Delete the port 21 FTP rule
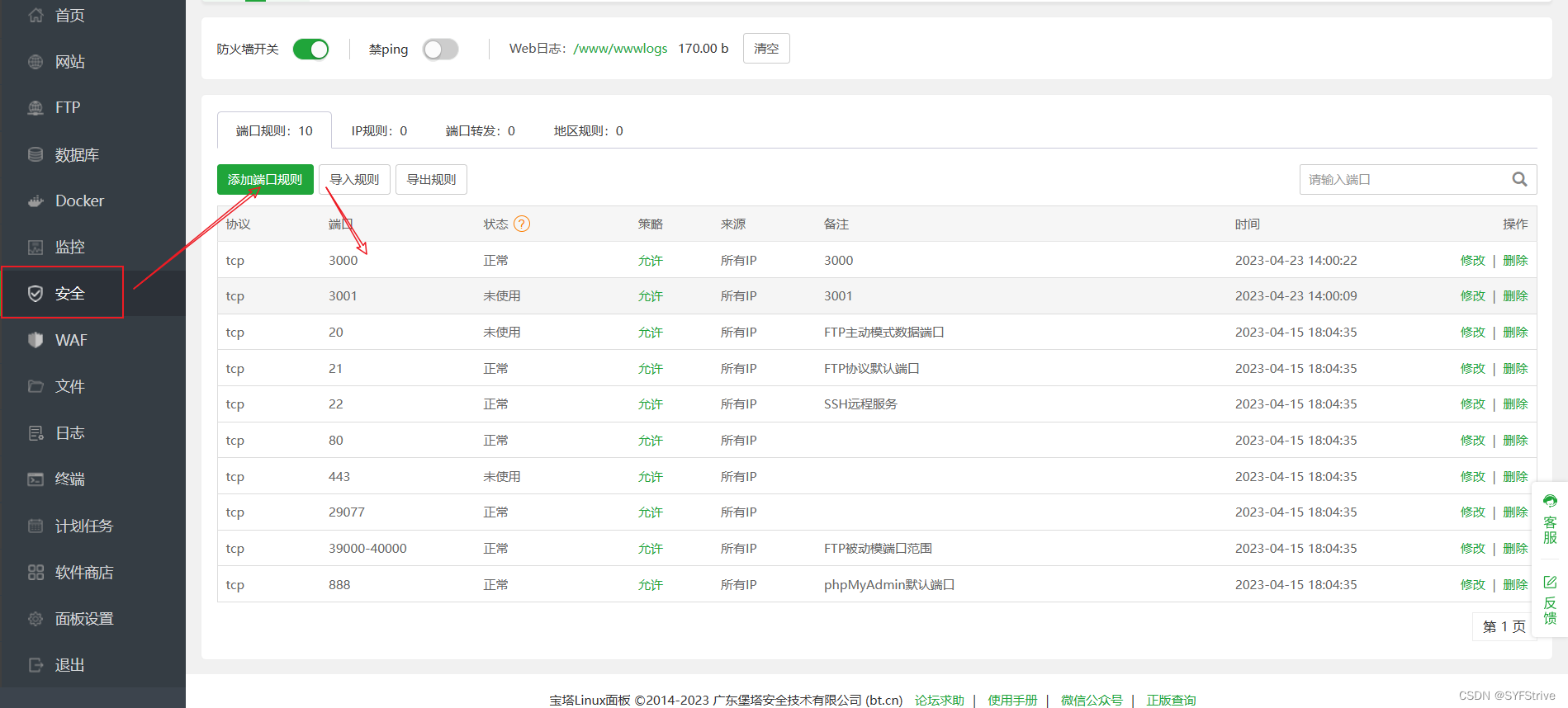Image resolution: width=1568 pixels, height=708 pixels. click(1515, 368)
